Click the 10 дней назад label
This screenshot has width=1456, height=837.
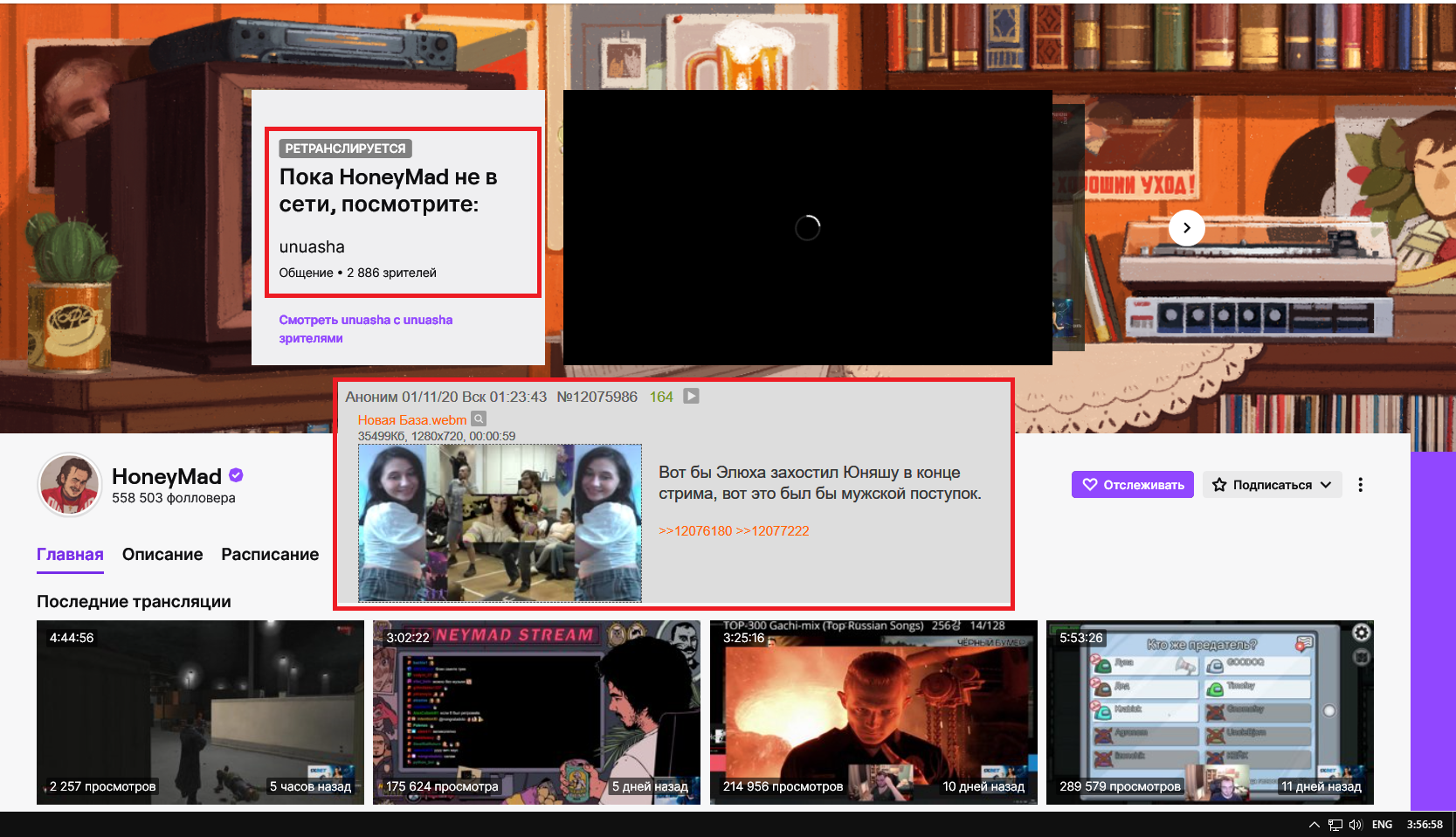(x=983, y=786)
